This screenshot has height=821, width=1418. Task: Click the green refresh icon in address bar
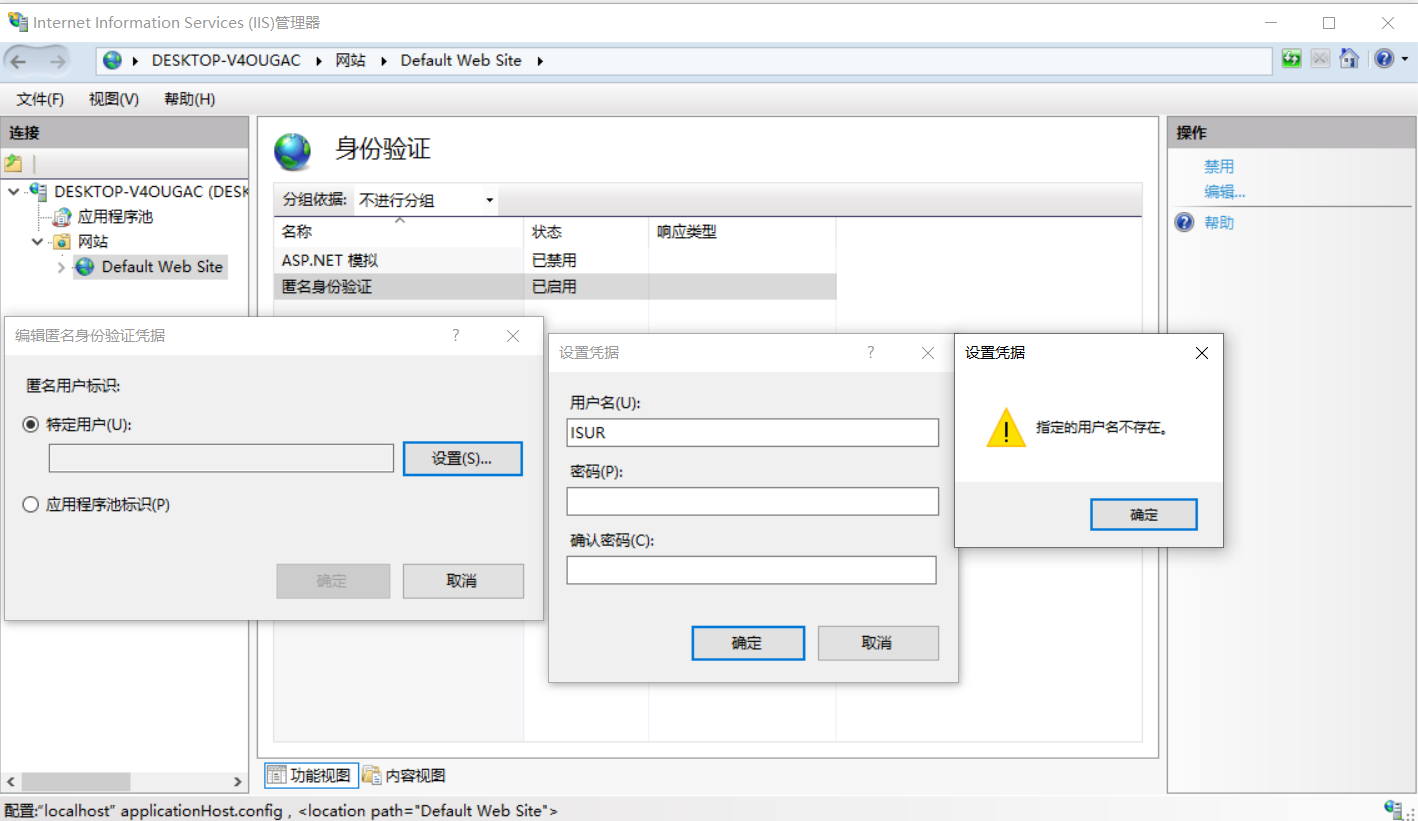coord(1292,59)
